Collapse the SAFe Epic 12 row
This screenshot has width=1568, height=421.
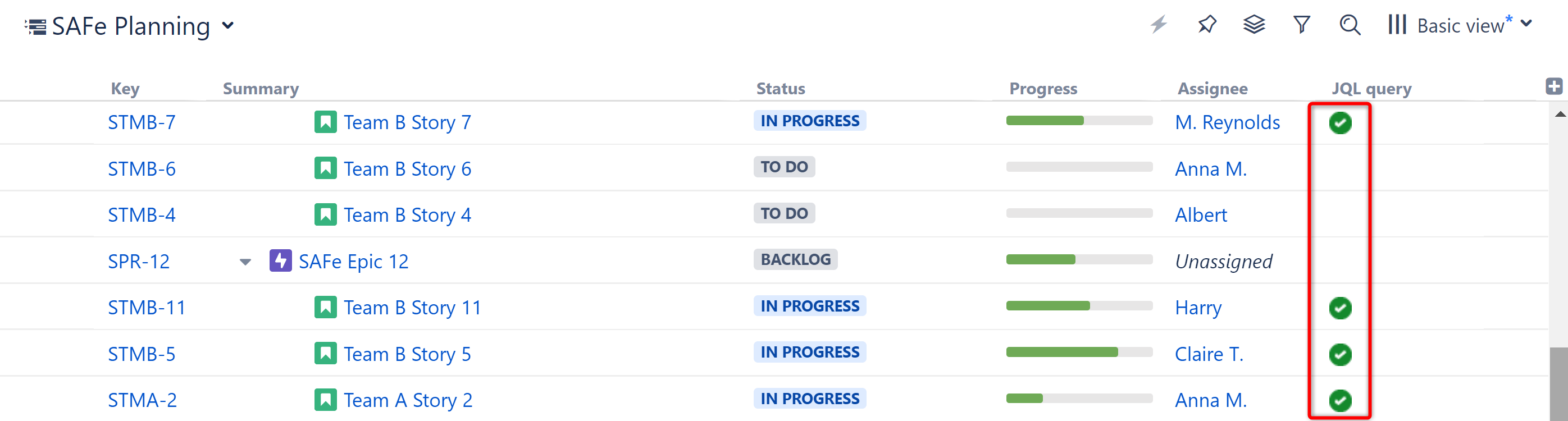[245, 262]
